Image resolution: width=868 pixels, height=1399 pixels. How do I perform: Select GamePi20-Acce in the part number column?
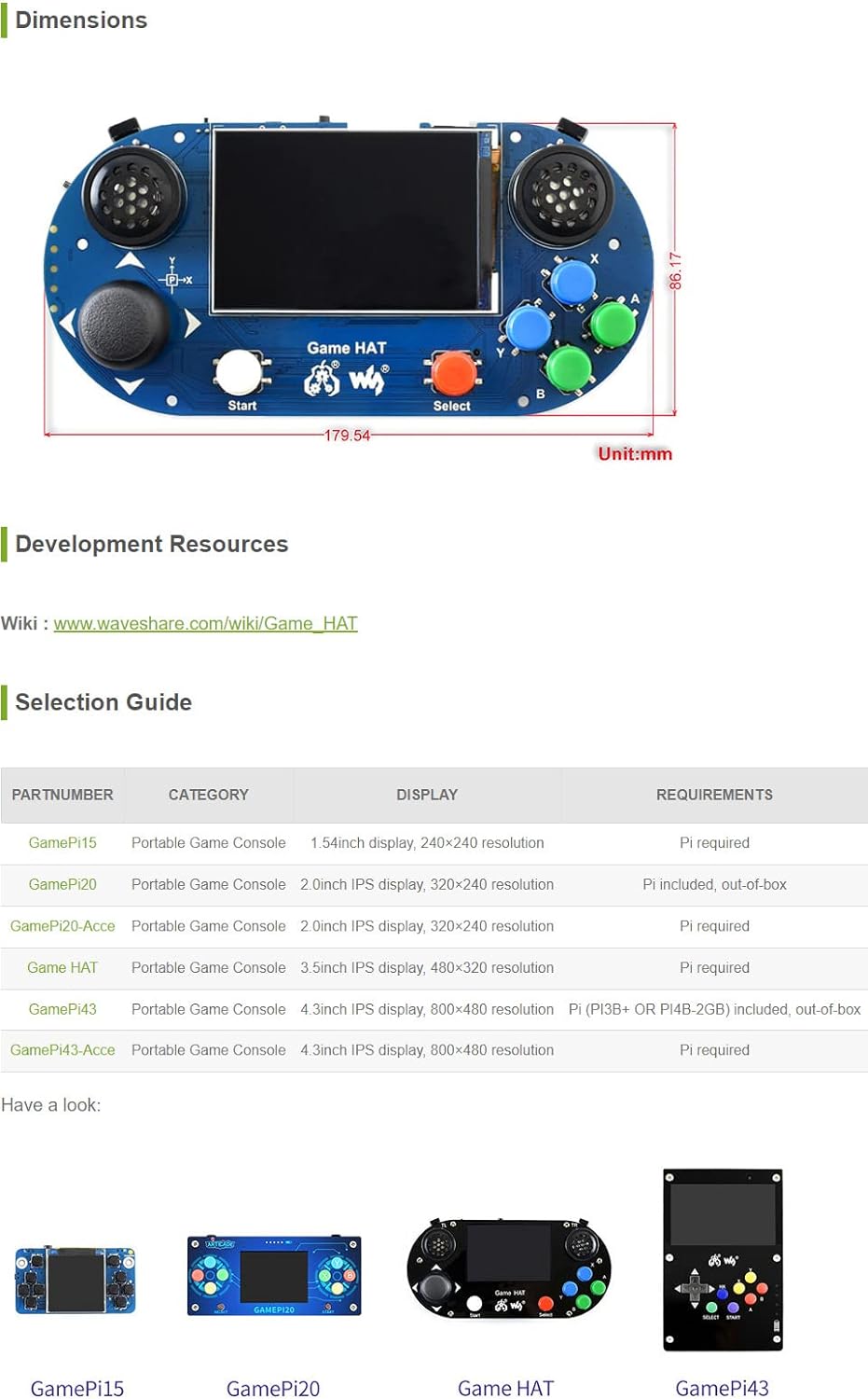(62, 927)
